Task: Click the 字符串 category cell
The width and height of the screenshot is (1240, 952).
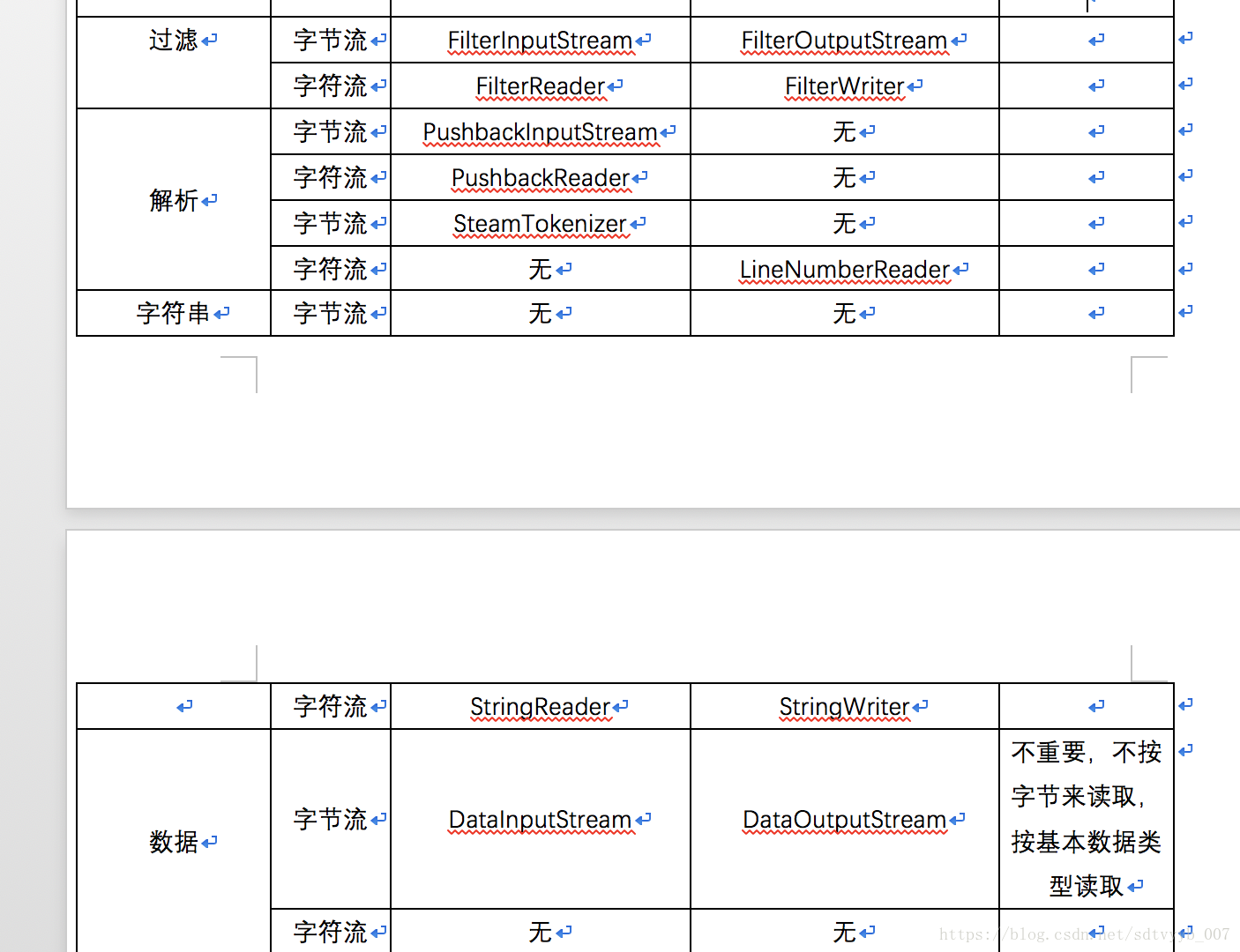Action: (x=174, y=313)
